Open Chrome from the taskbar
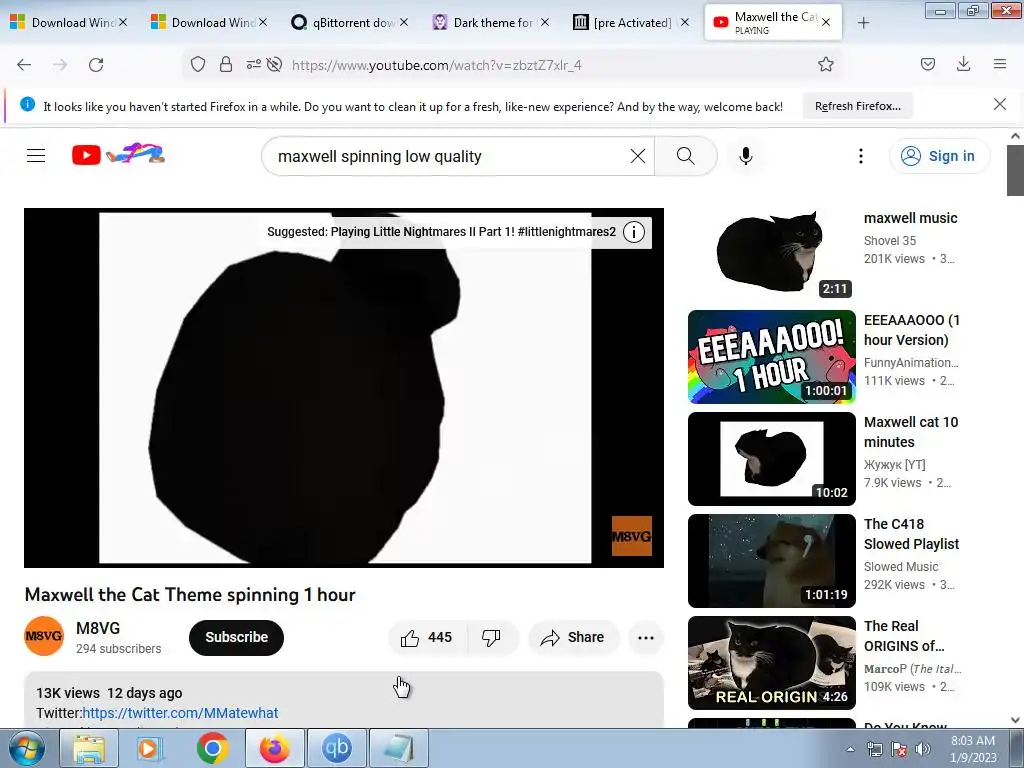Screen dimensions: 1024x768 (212, 748)
